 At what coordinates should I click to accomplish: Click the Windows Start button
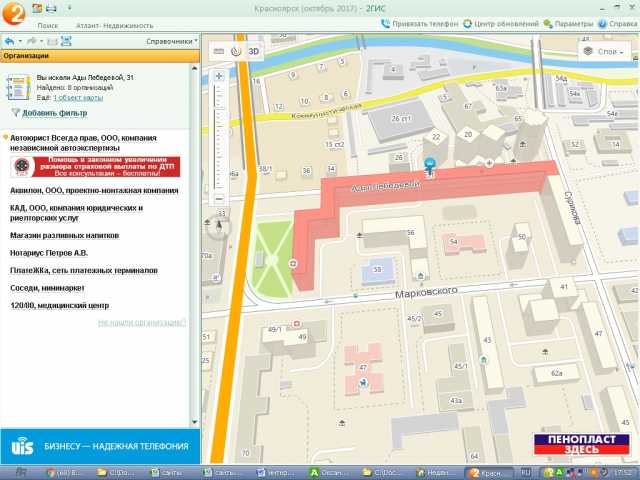click(21, 473)
